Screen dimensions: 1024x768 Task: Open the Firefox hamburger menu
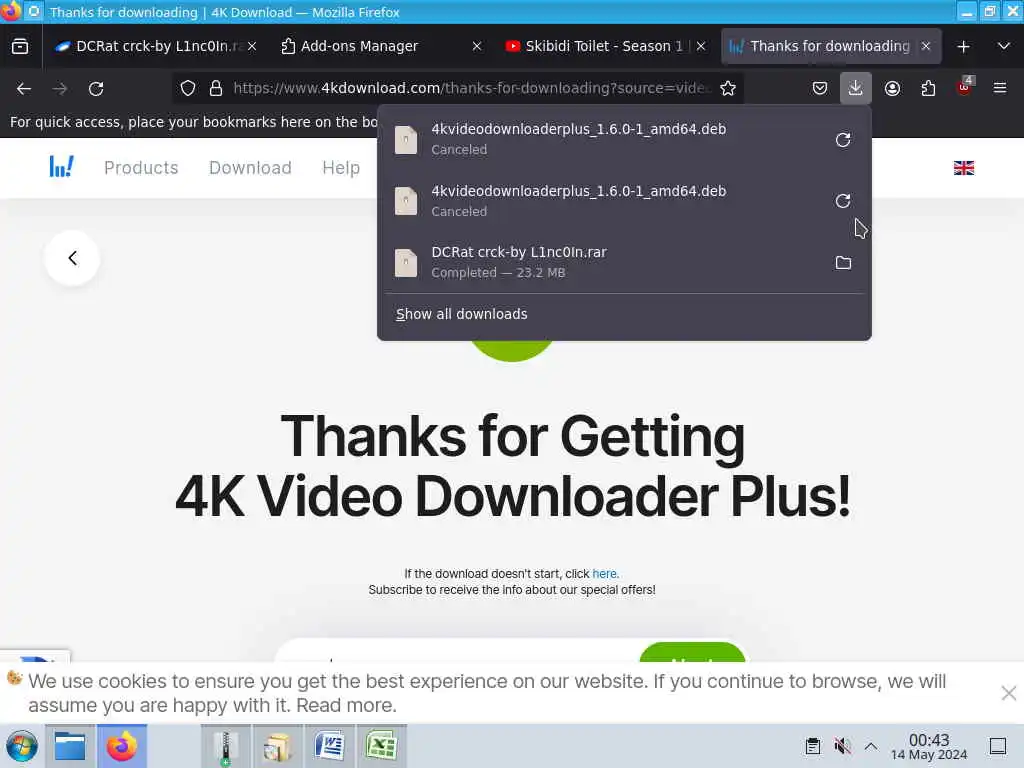tap(1000, 88)
